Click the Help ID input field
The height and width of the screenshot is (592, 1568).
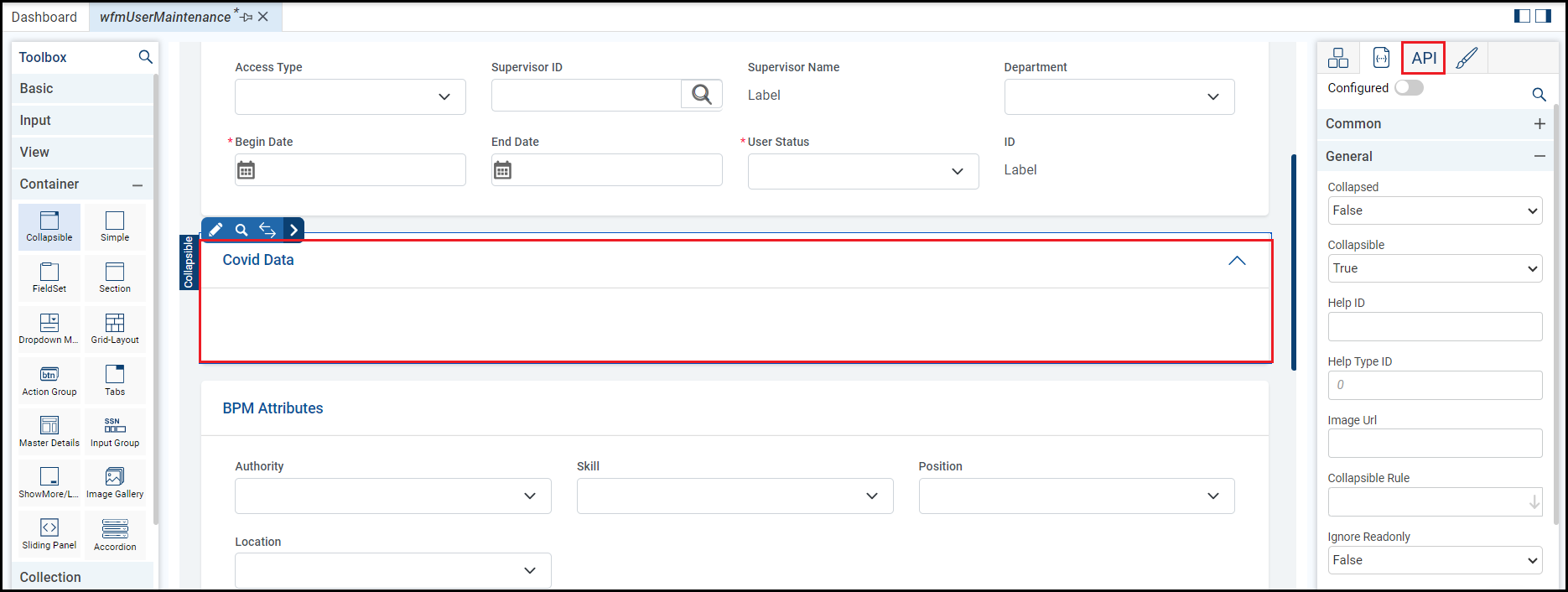1435,327
